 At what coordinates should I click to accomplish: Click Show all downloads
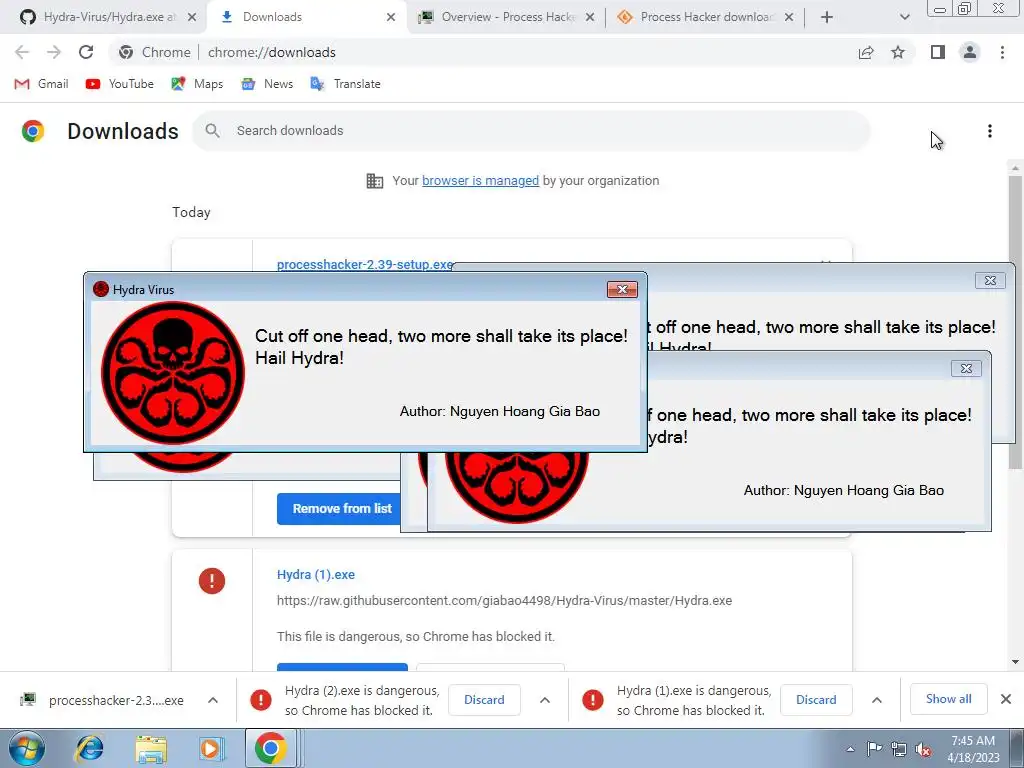pos(948,699)
